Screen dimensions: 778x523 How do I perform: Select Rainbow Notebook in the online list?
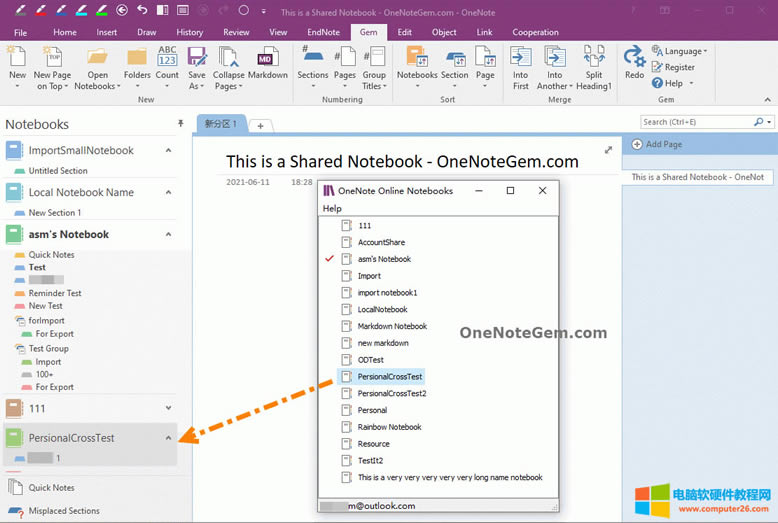pos(389,427)
